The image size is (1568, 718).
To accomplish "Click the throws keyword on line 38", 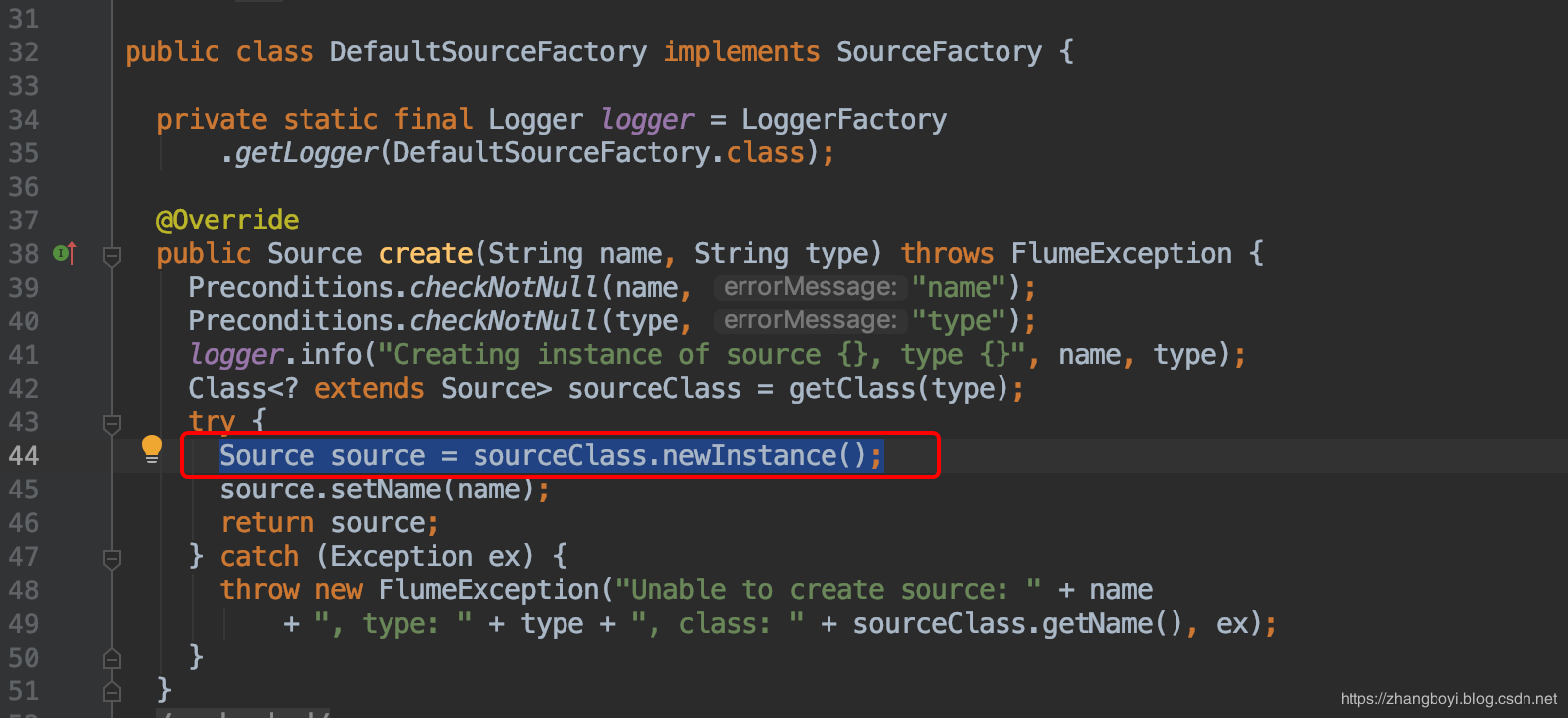I will pyautogui.click(x=947, y=254).
